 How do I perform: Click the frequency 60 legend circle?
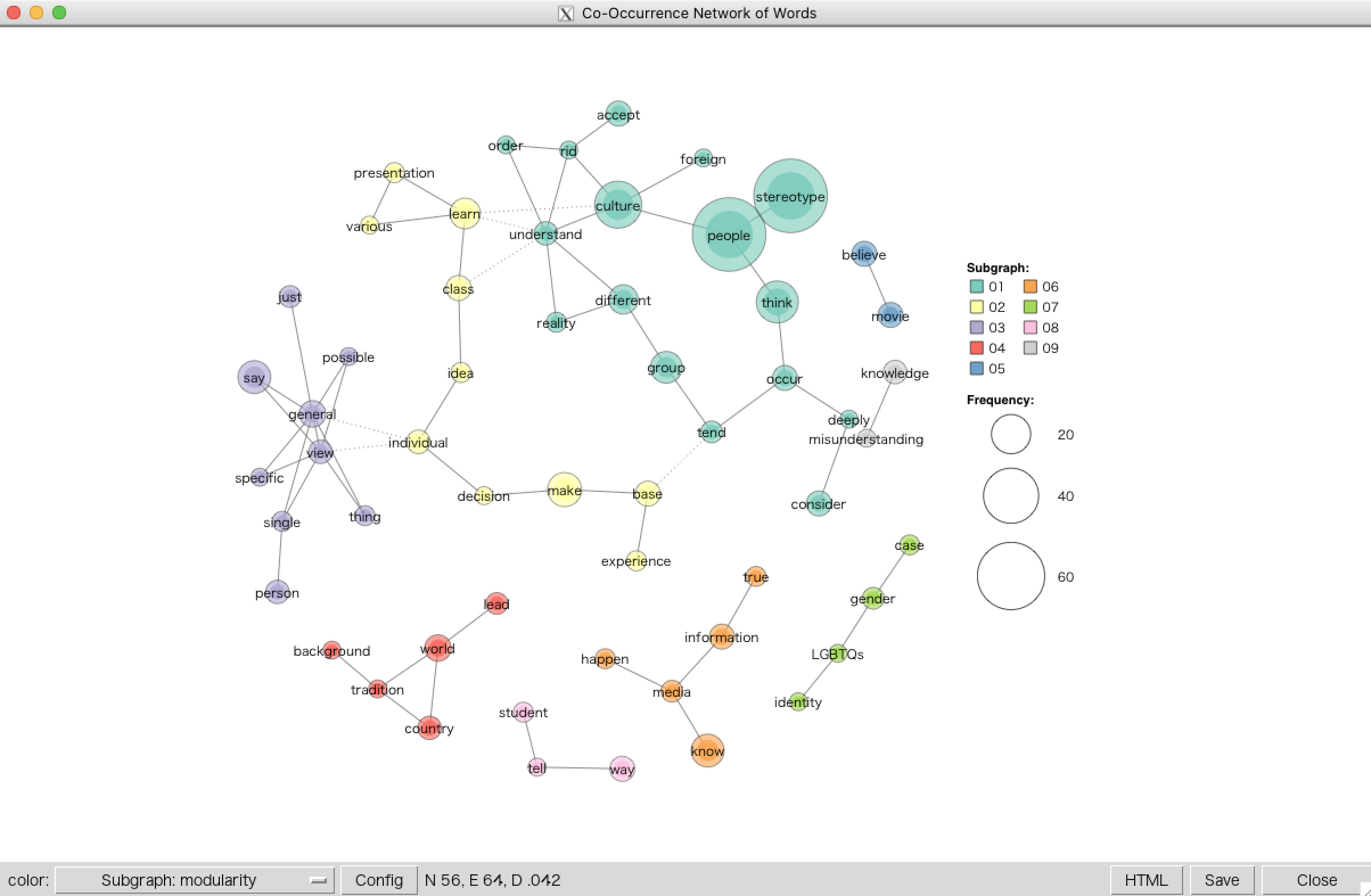click(x=1011, y=576)
